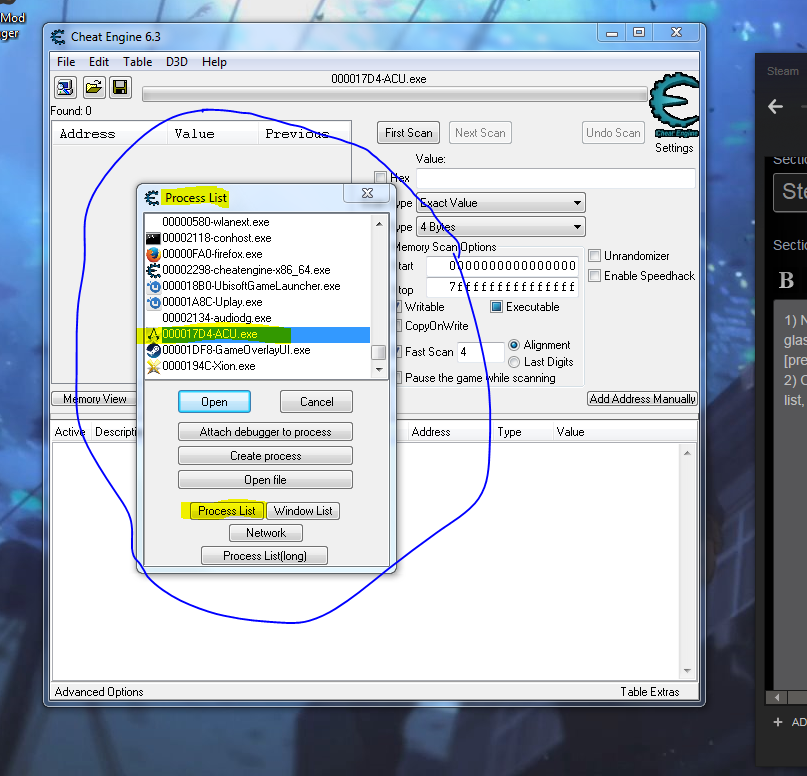Click the First Scan button
The height and width of the screenshot is (776, 807).
tap(408, 133)
